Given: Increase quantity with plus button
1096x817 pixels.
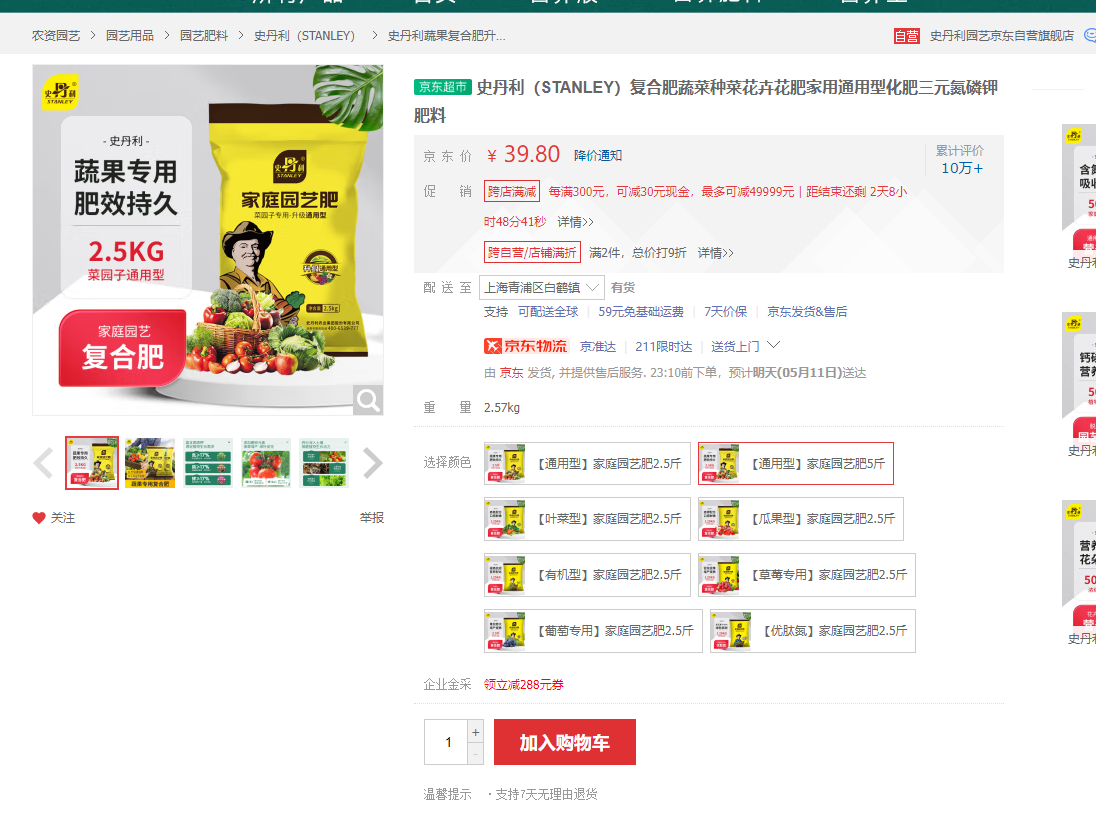Looking at the screenshot, I should [x=475, y=731].
